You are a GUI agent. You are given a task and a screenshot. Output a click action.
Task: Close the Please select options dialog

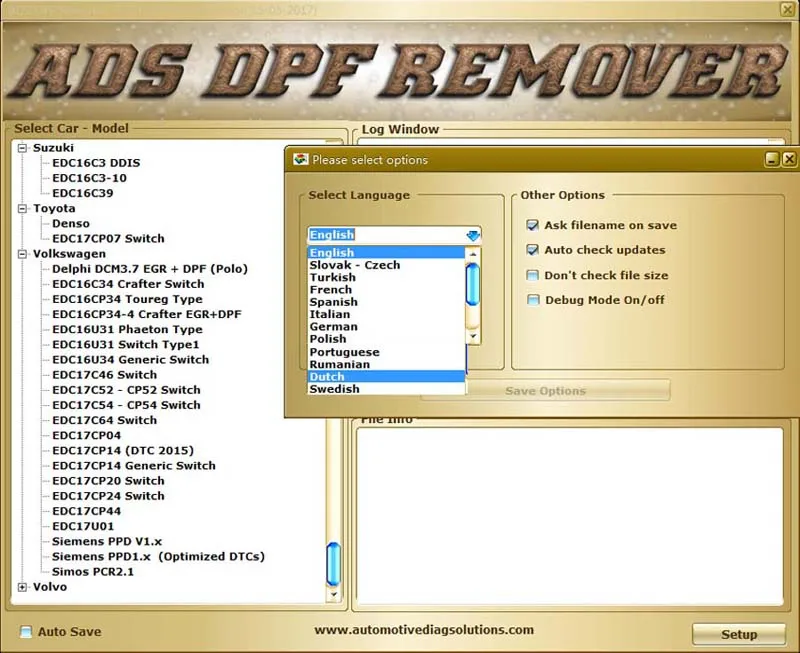click(x=789, y=159)
